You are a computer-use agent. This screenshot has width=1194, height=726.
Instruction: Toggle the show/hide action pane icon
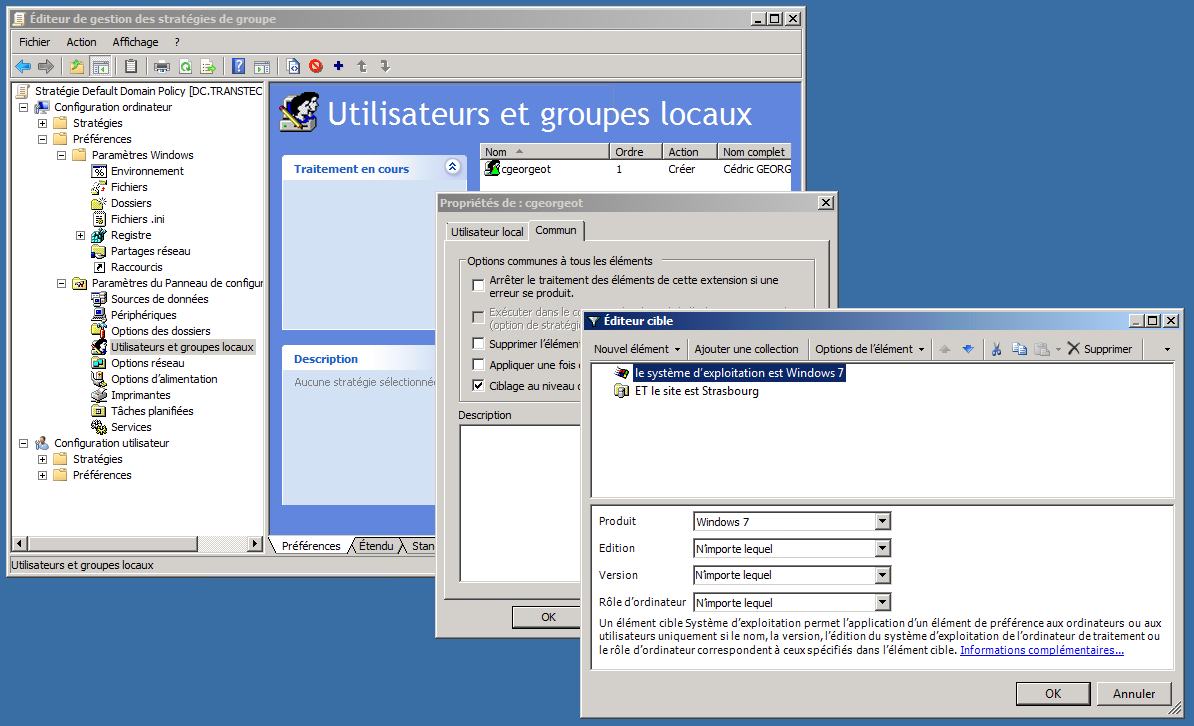(262, 66)
